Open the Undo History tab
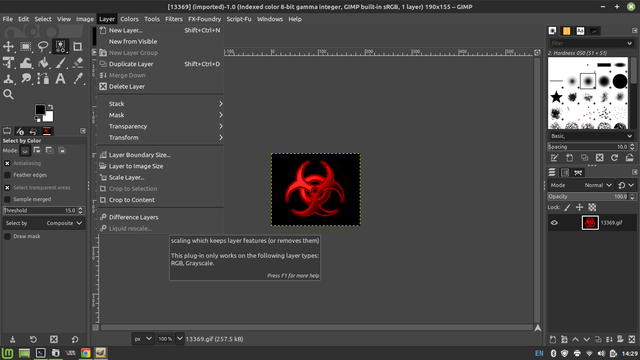The image size is (640, 360). (x=33, y=131)
